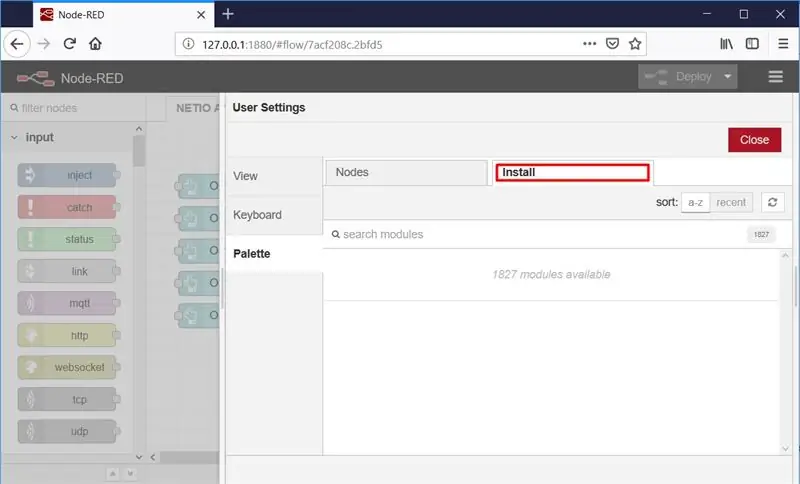Select the websocket node in palette
Screen dimensions: 800x484
tap(67, 367)
